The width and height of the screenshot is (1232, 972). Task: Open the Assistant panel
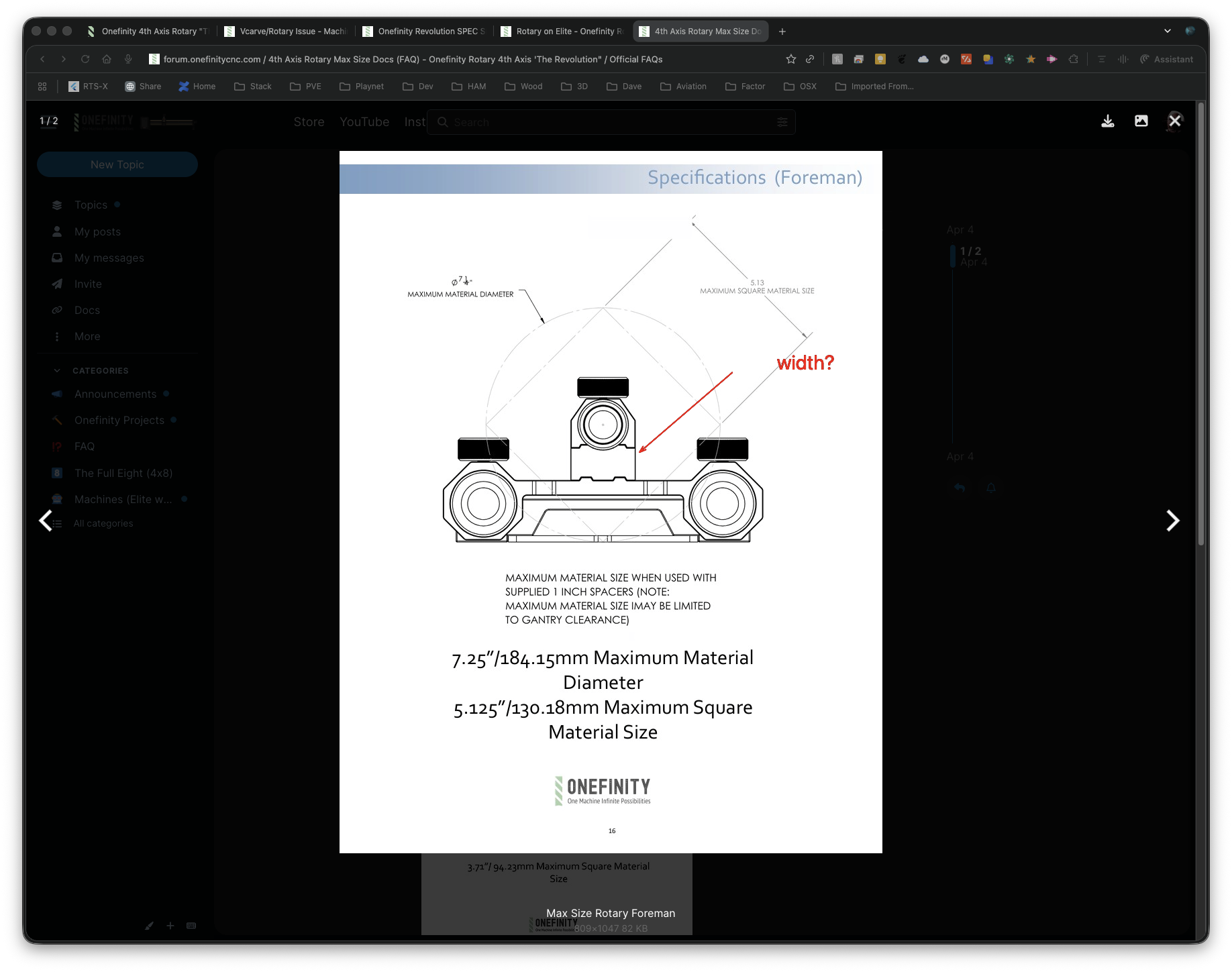pos(1167,59)
